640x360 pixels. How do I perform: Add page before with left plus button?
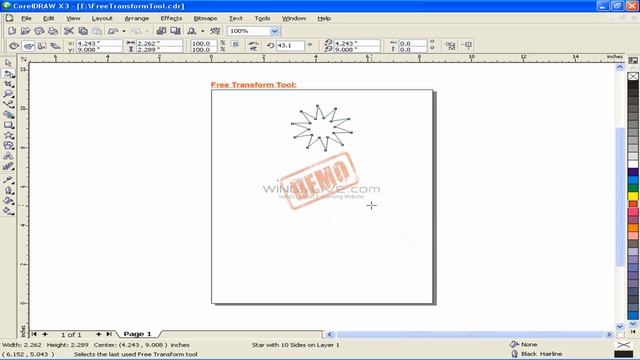point(45,334)
